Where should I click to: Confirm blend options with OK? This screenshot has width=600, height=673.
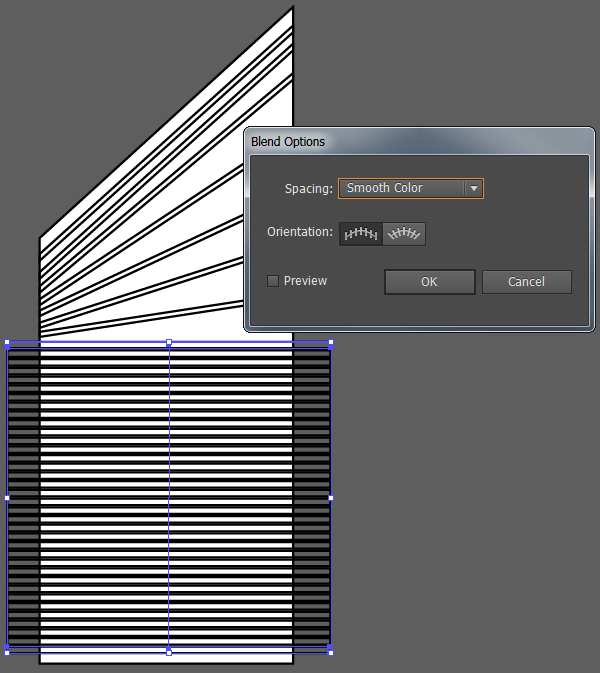pyautogui.click(x=429, y=282)
